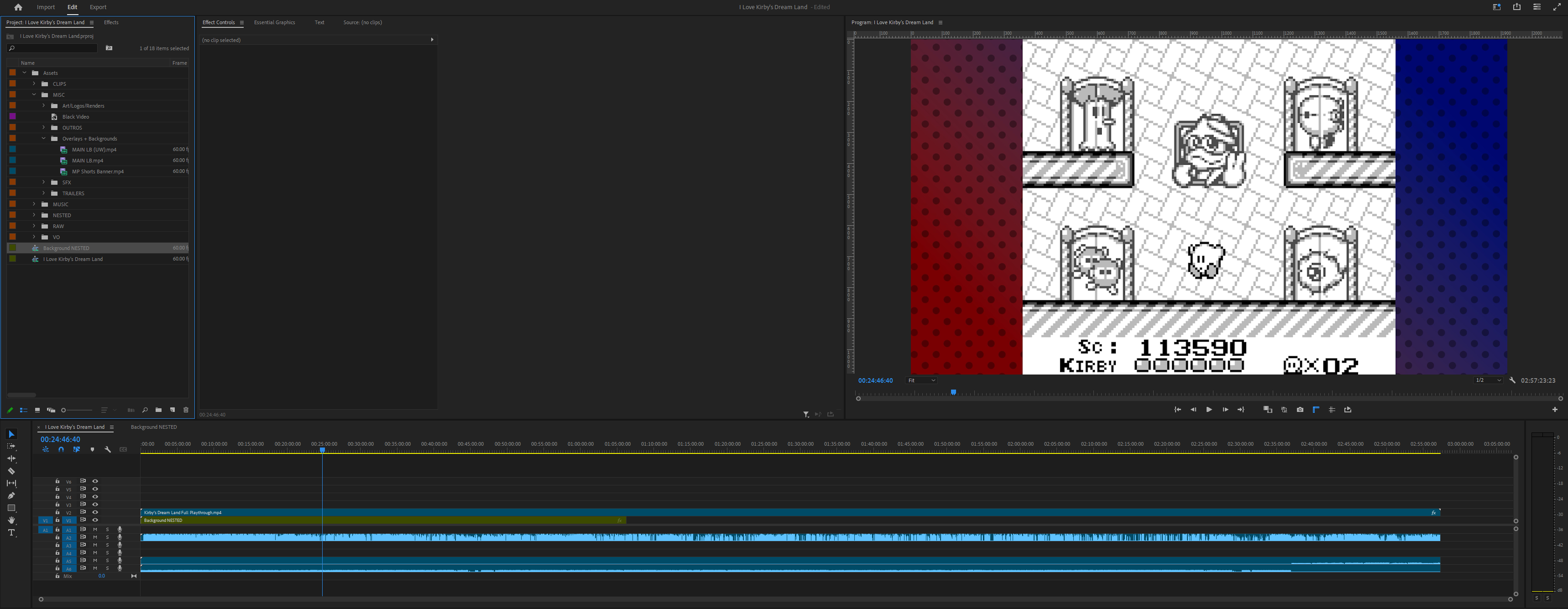Image resolution: width=1568 pixels, height=609 pixels.
Task: Click Go to Out point button
Action: 1241,410
